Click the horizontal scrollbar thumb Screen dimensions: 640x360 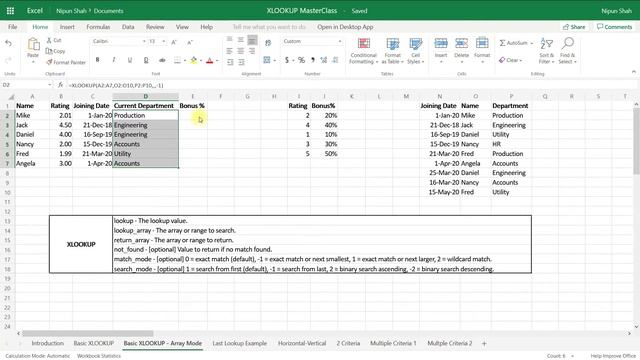click(x=88, y=333)
